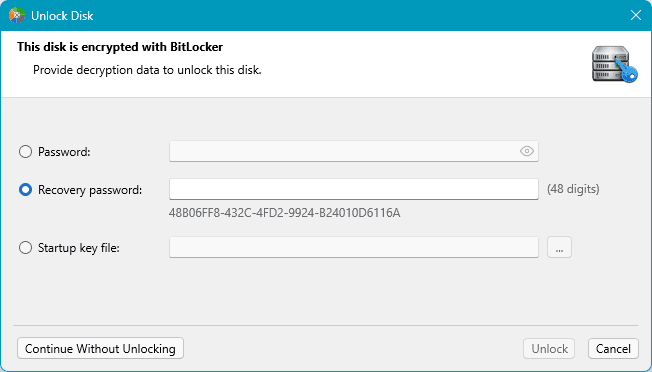Viewport: 652px width, 372px height.
Task: Click the "Unlock Disk" window title
Action: 62,16
